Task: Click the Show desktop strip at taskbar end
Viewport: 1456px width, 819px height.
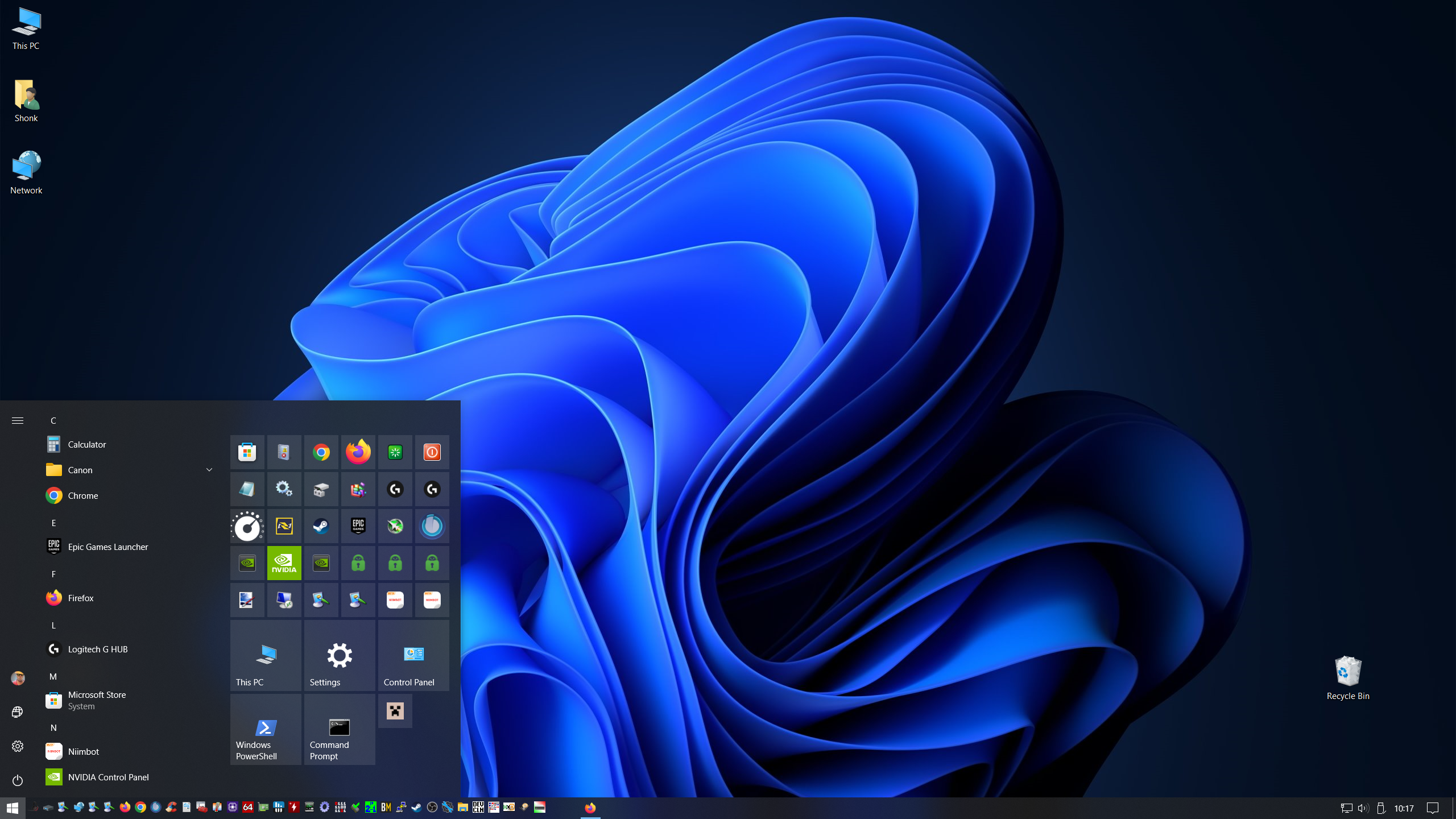Action: click(1454, 808)
